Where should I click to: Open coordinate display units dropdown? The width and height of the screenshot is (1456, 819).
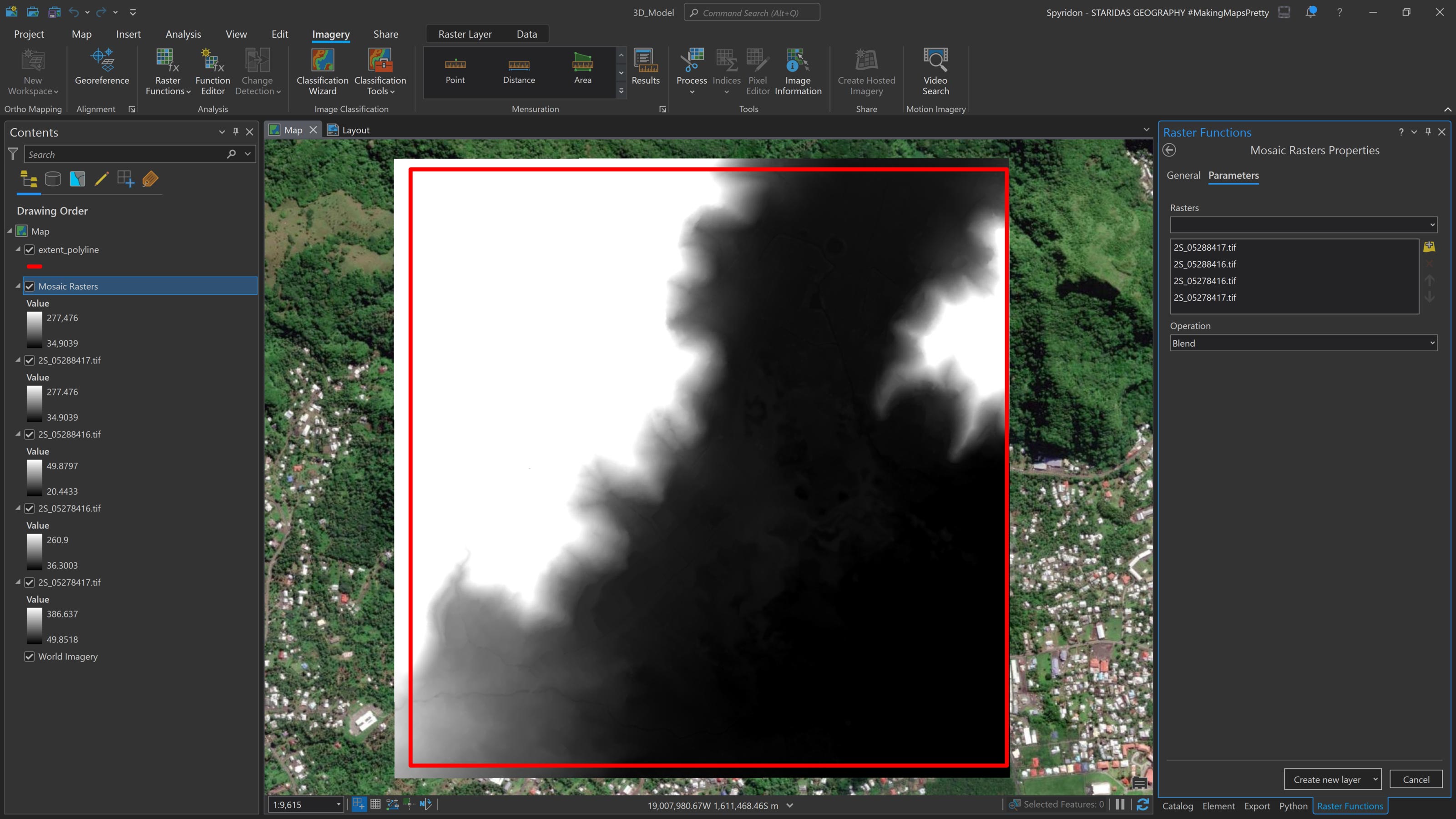point(789,805)
